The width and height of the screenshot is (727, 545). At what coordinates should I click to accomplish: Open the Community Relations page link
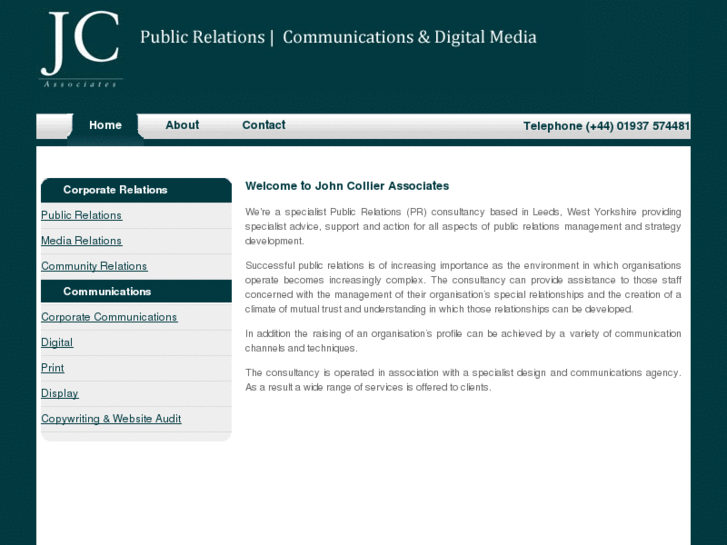[x=94, y=266]
